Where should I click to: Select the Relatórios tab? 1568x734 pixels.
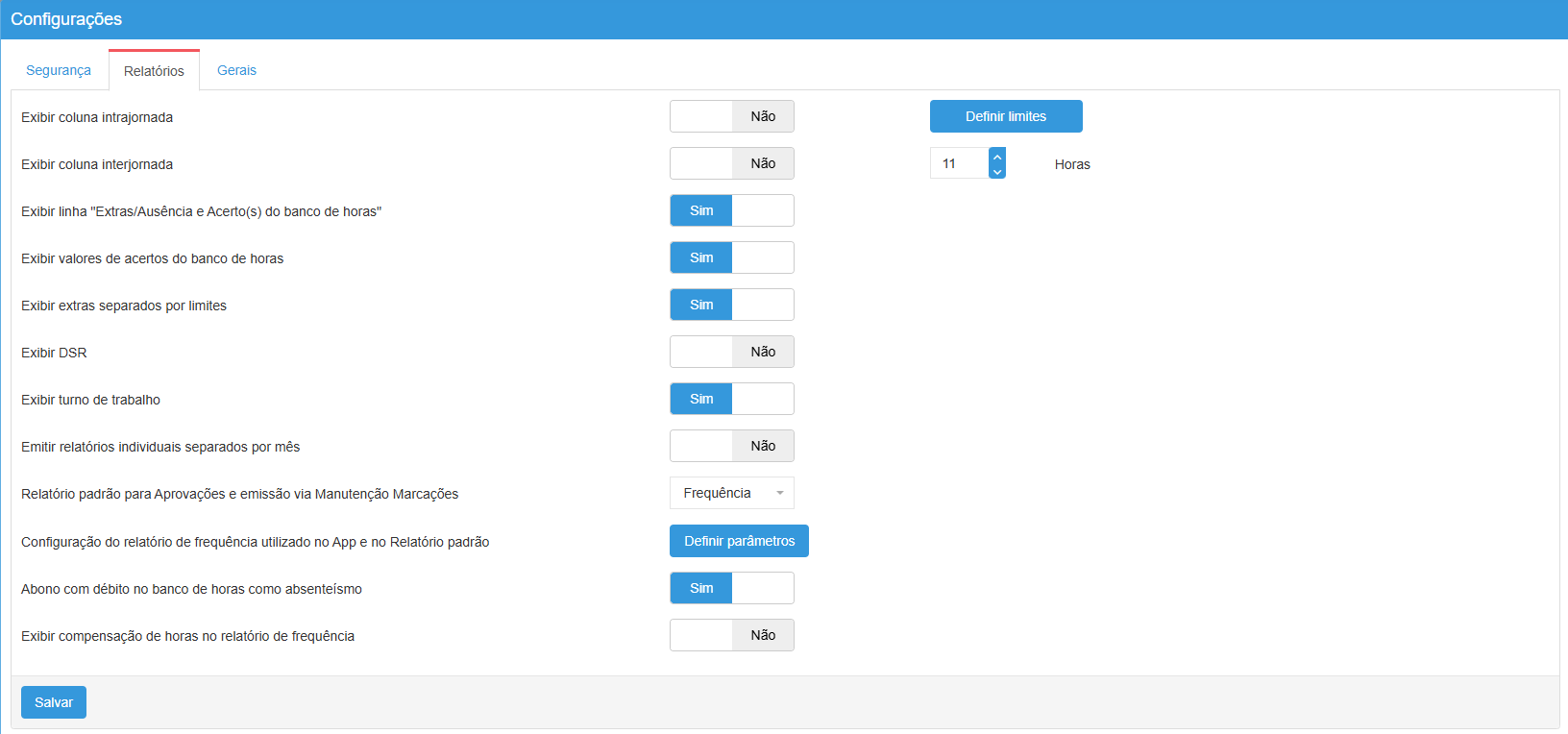pos(154,71)
